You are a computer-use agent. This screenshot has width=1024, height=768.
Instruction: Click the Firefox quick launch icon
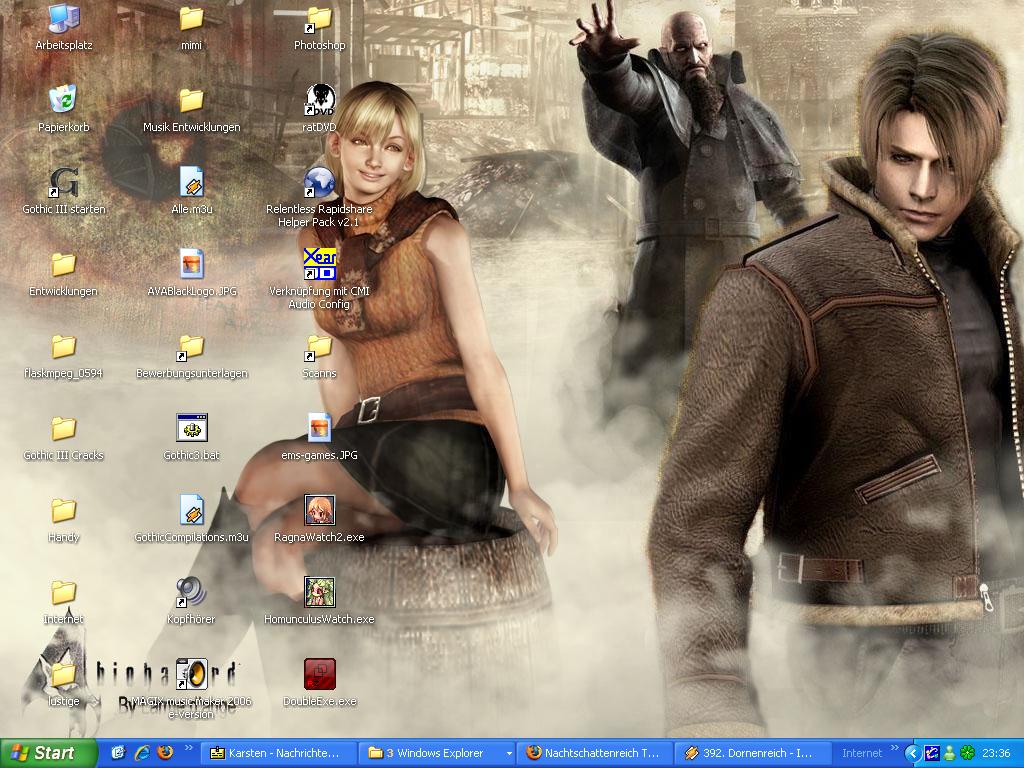(165, 753)
